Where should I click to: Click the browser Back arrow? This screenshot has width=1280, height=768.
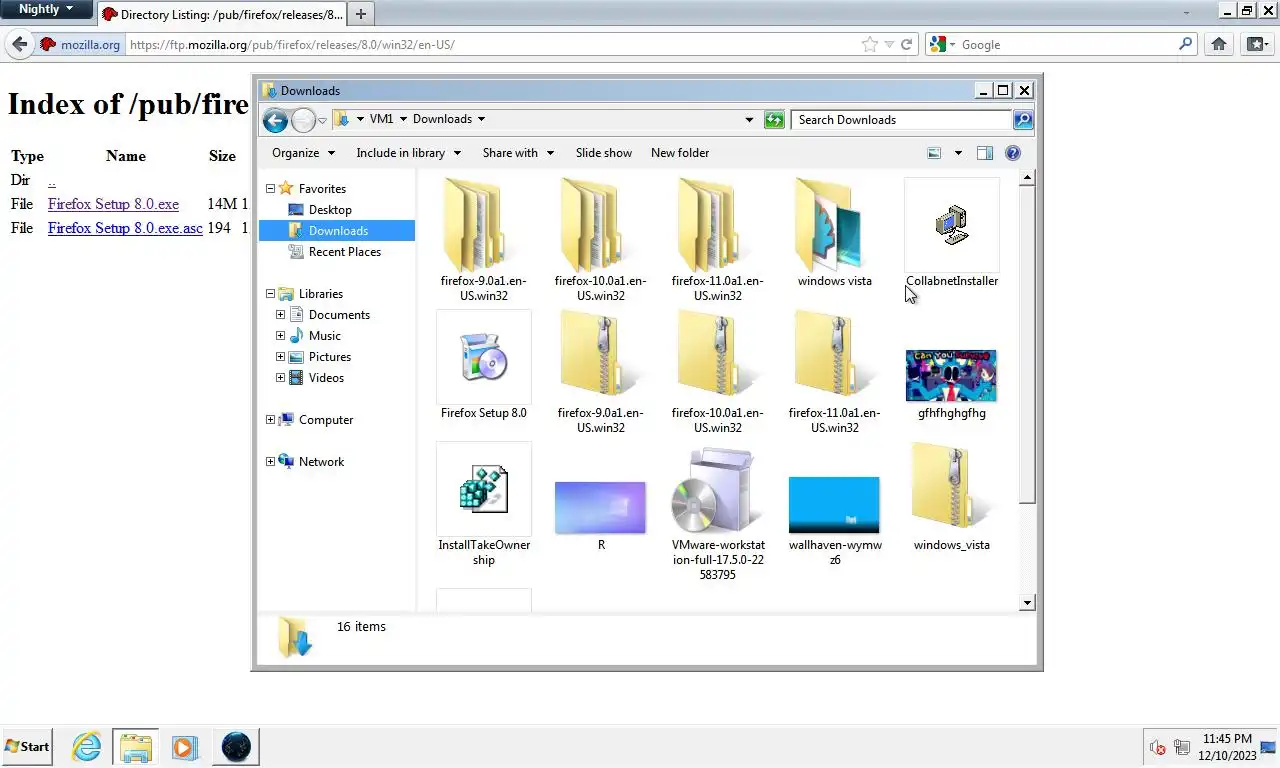19,44
